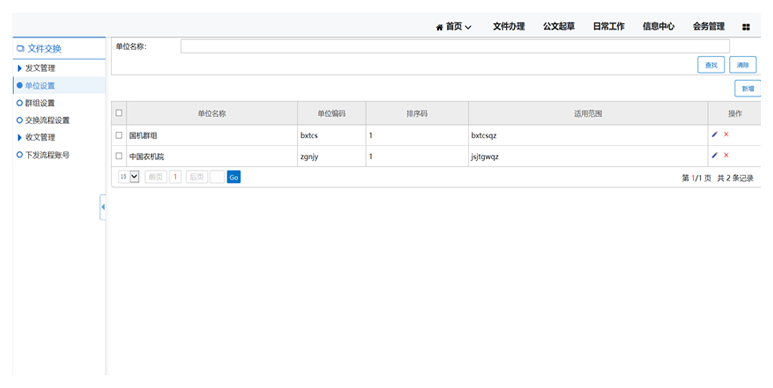773x388 pixels.
Task: Expand the 收文管理 tree item
Action: pyautogui.click(x=19, y=138)
